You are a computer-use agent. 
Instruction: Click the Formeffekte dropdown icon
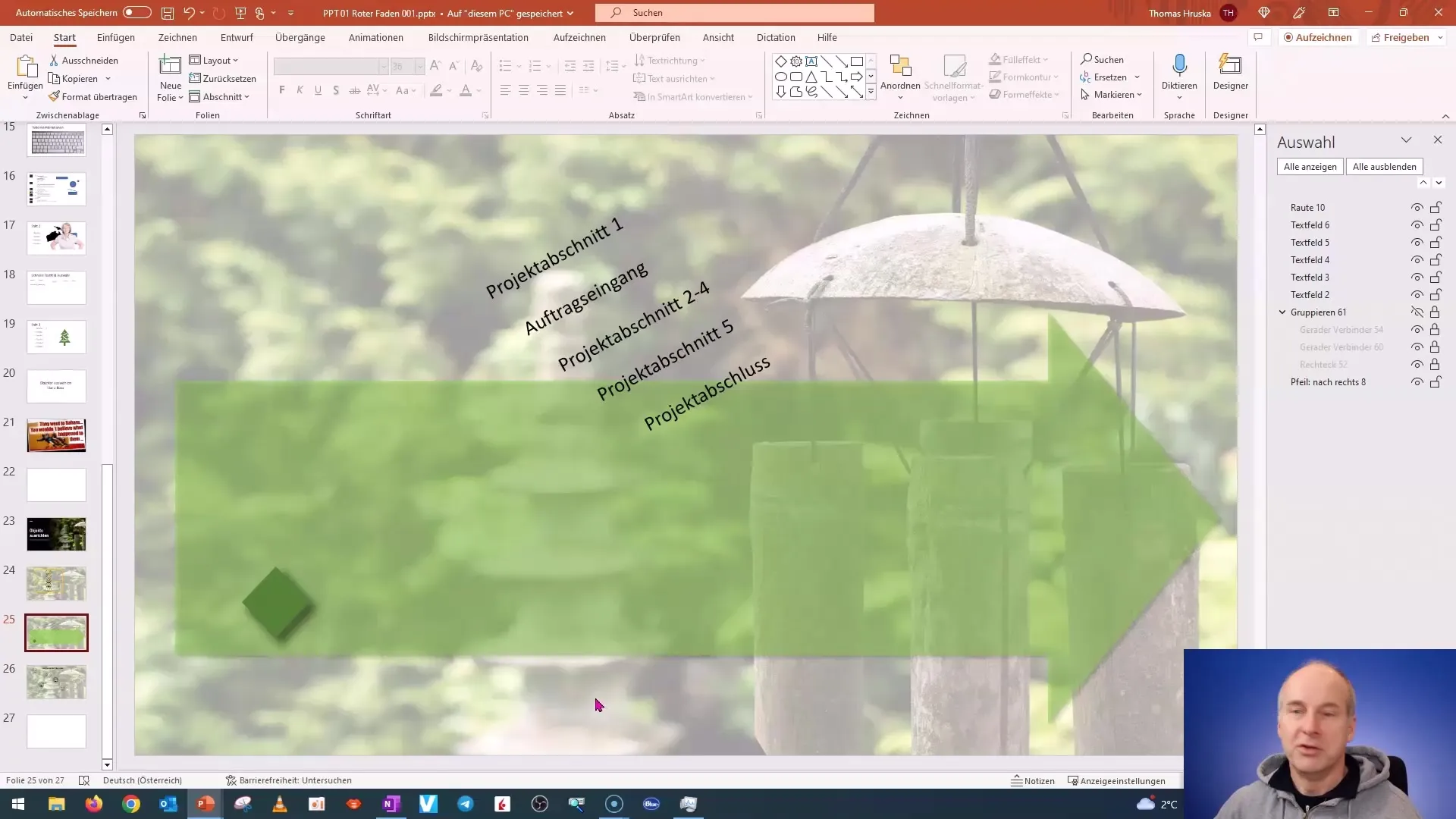point(1056,94)
